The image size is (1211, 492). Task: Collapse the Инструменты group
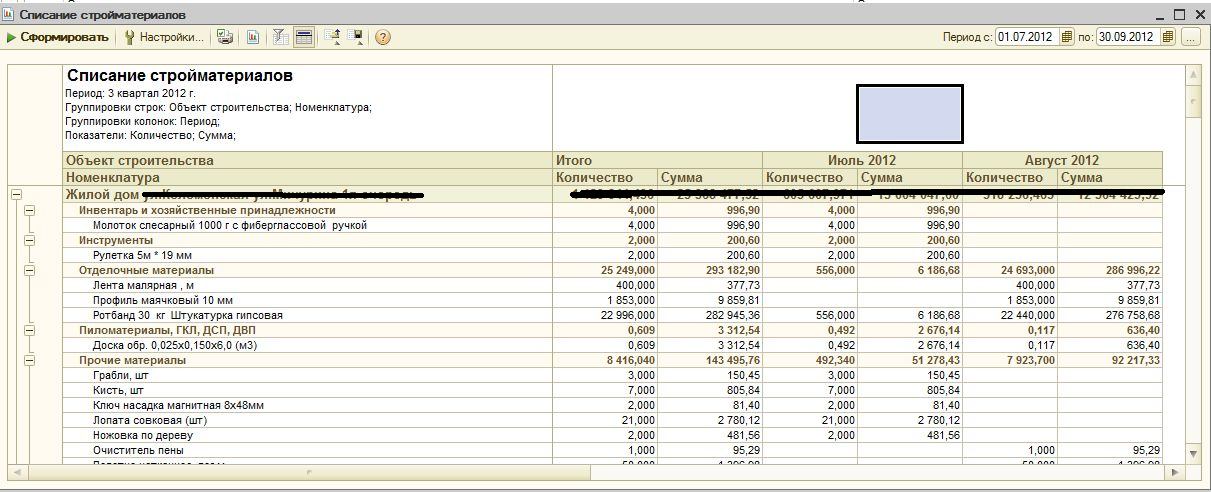pos(30,240)
